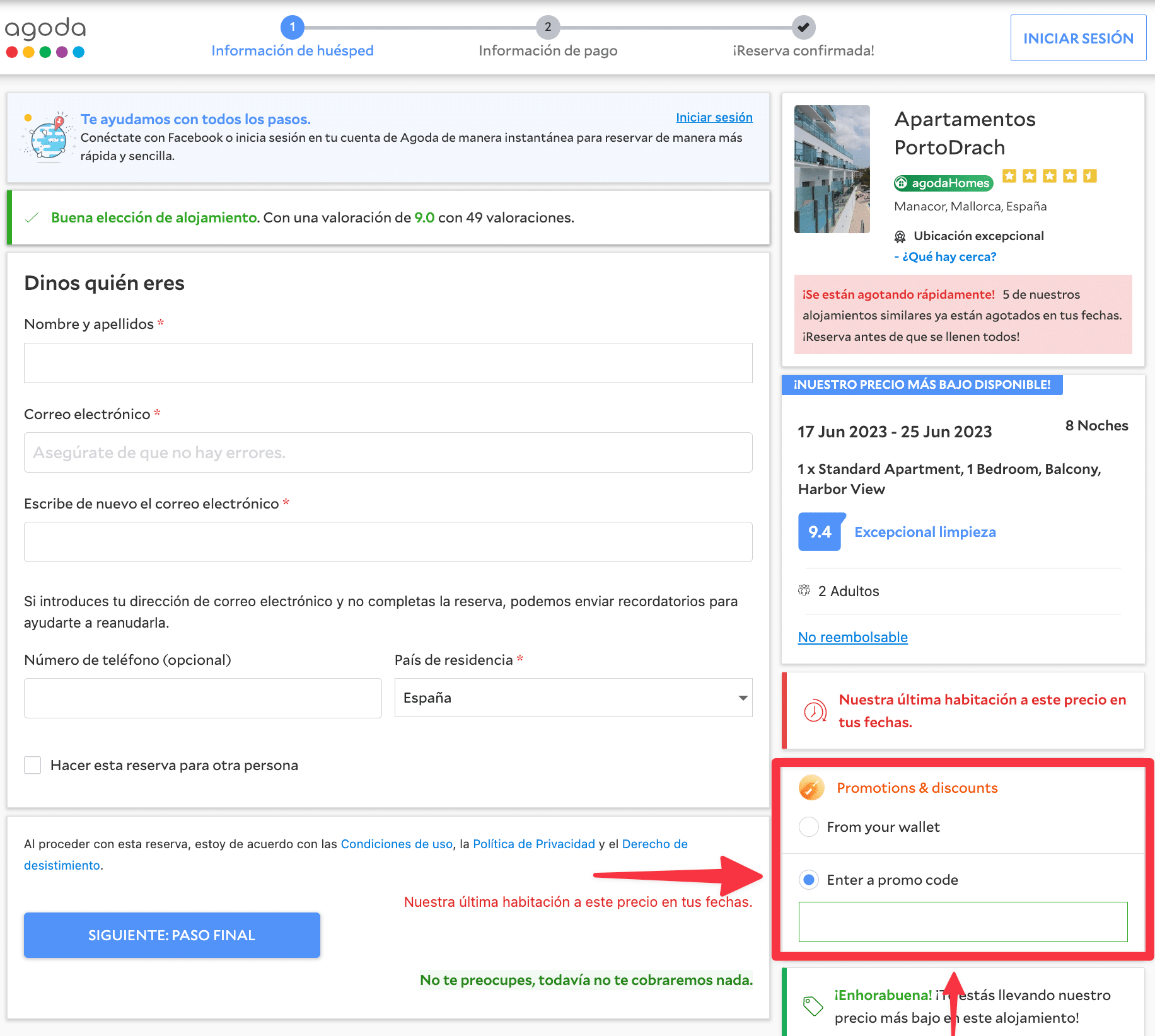This screenshot has height=1036, width=1155.
Task: Select the Enter a promo code option
Action: 809,880
